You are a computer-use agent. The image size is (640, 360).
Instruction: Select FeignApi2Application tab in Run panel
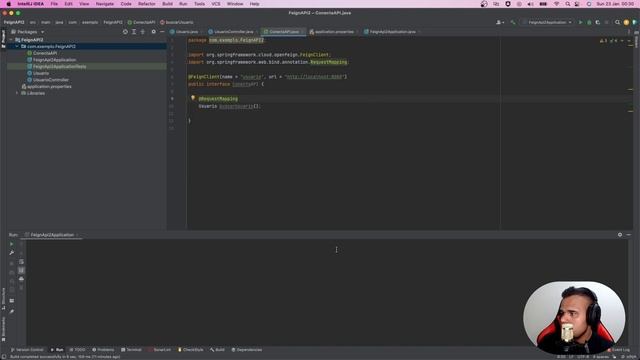point(51,235)
